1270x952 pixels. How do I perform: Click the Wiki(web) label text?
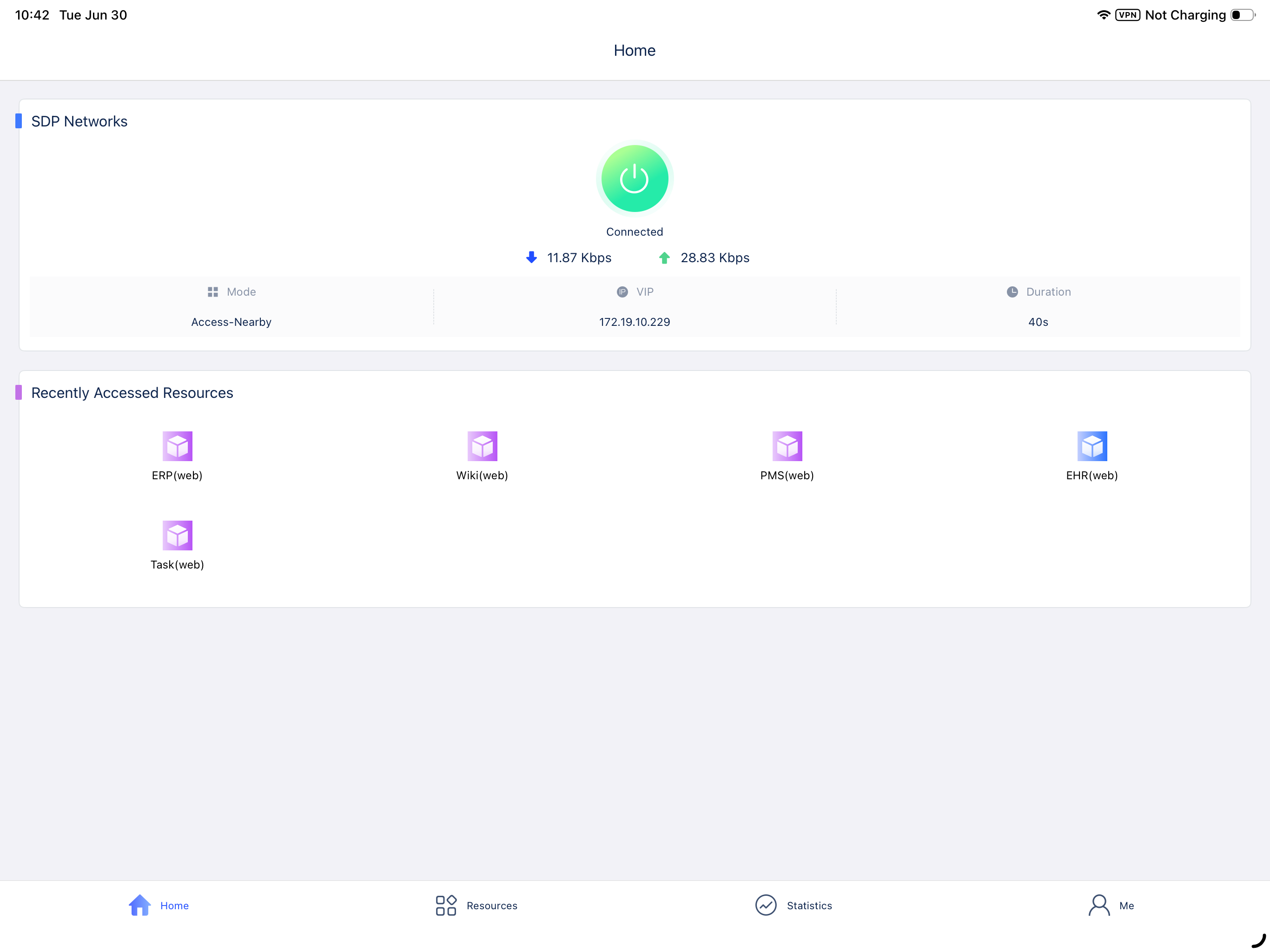coord(482,476)
